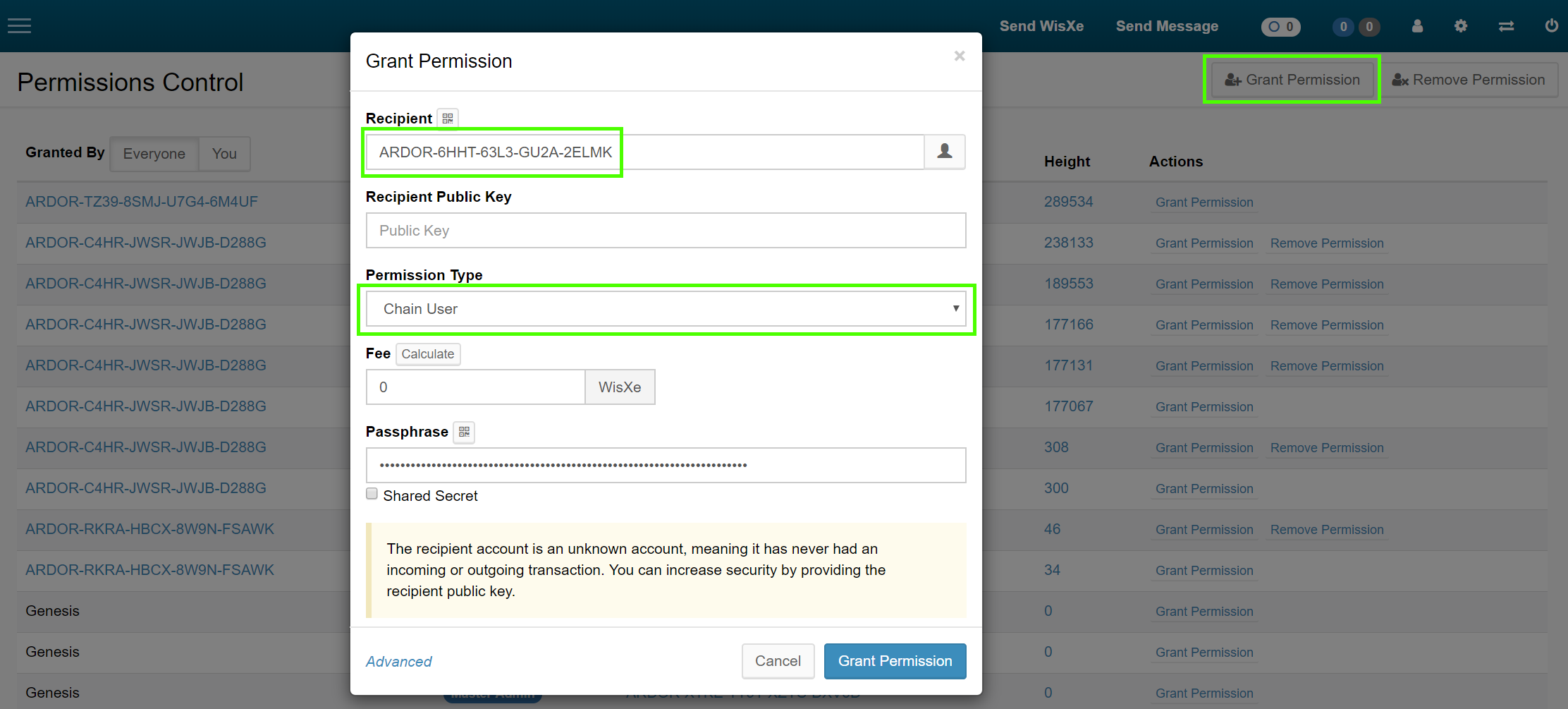
Task: Open the hamburger sidebar menu
Action: 20,26
